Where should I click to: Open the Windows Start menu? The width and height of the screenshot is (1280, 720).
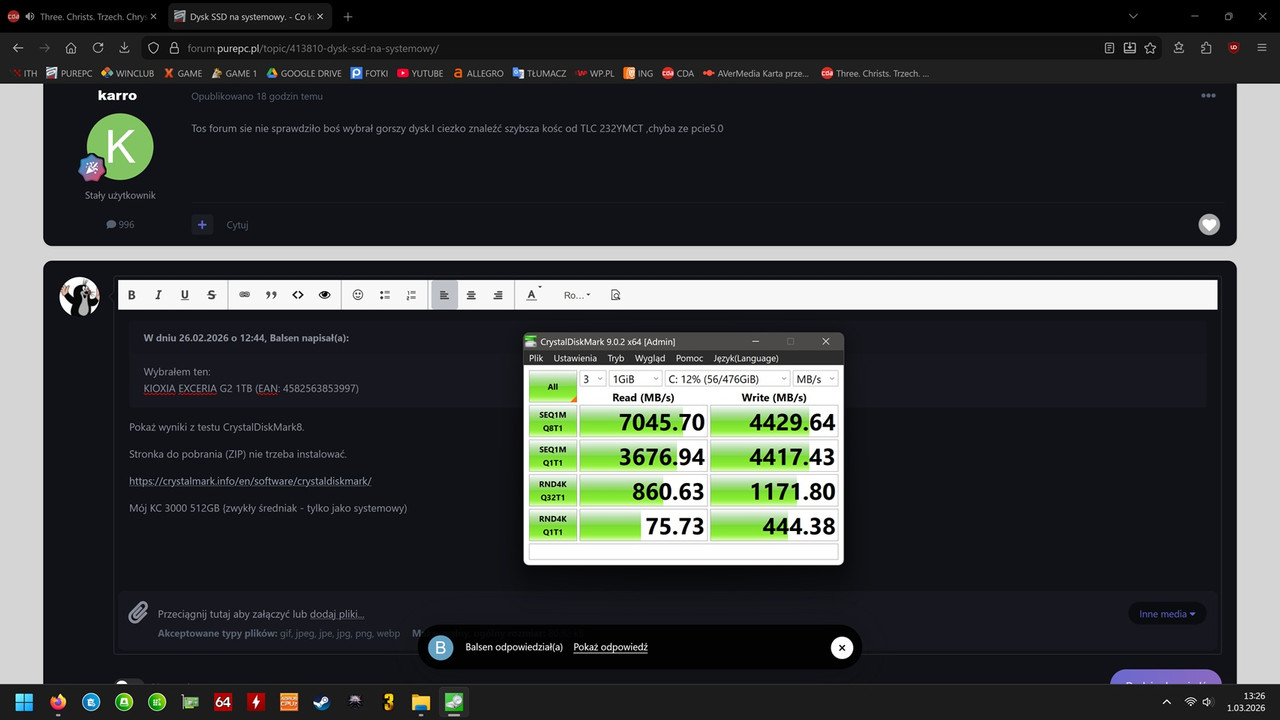pos(24,702)
